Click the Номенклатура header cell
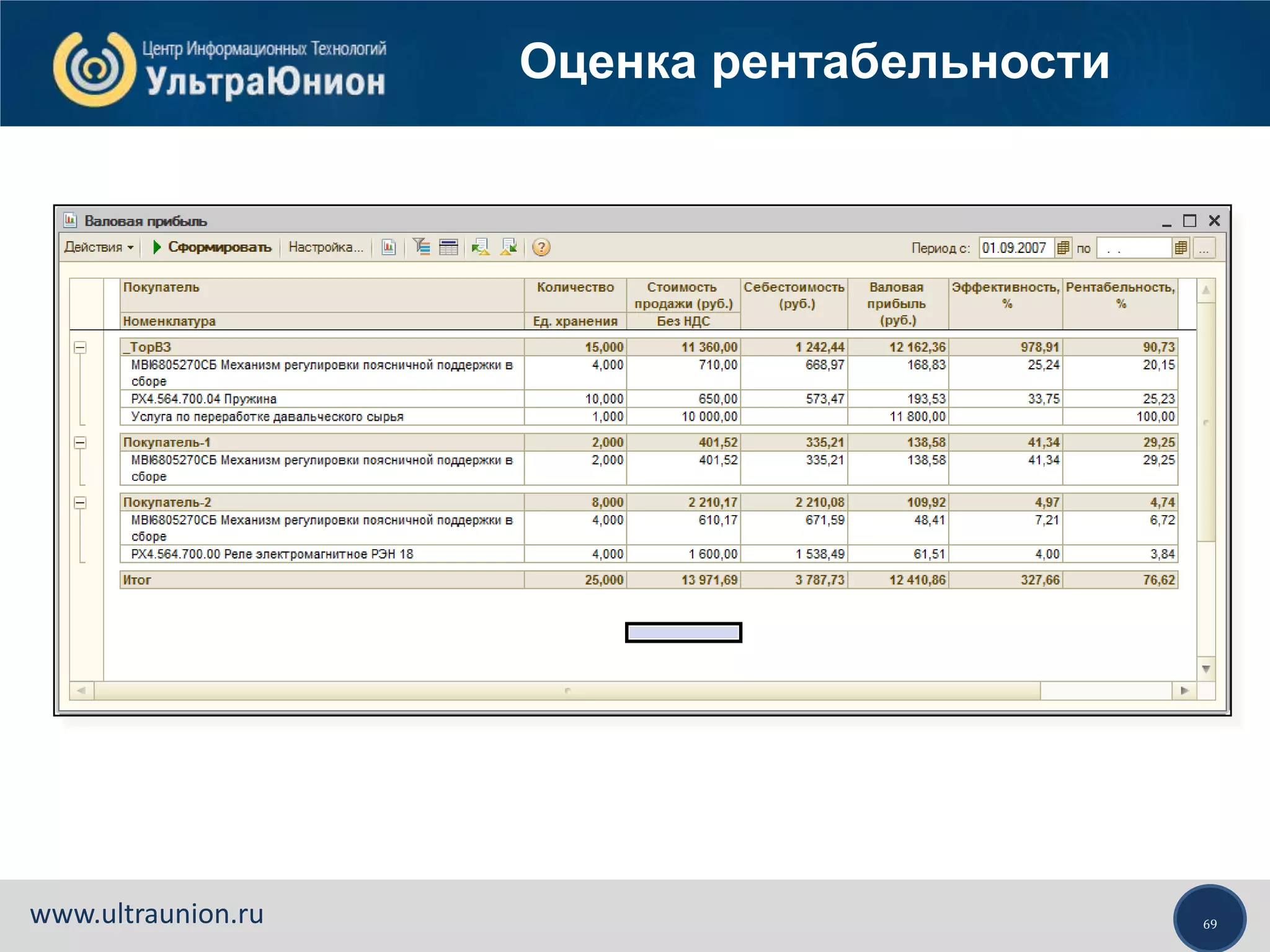1270x952 pixels. (322, 321)
